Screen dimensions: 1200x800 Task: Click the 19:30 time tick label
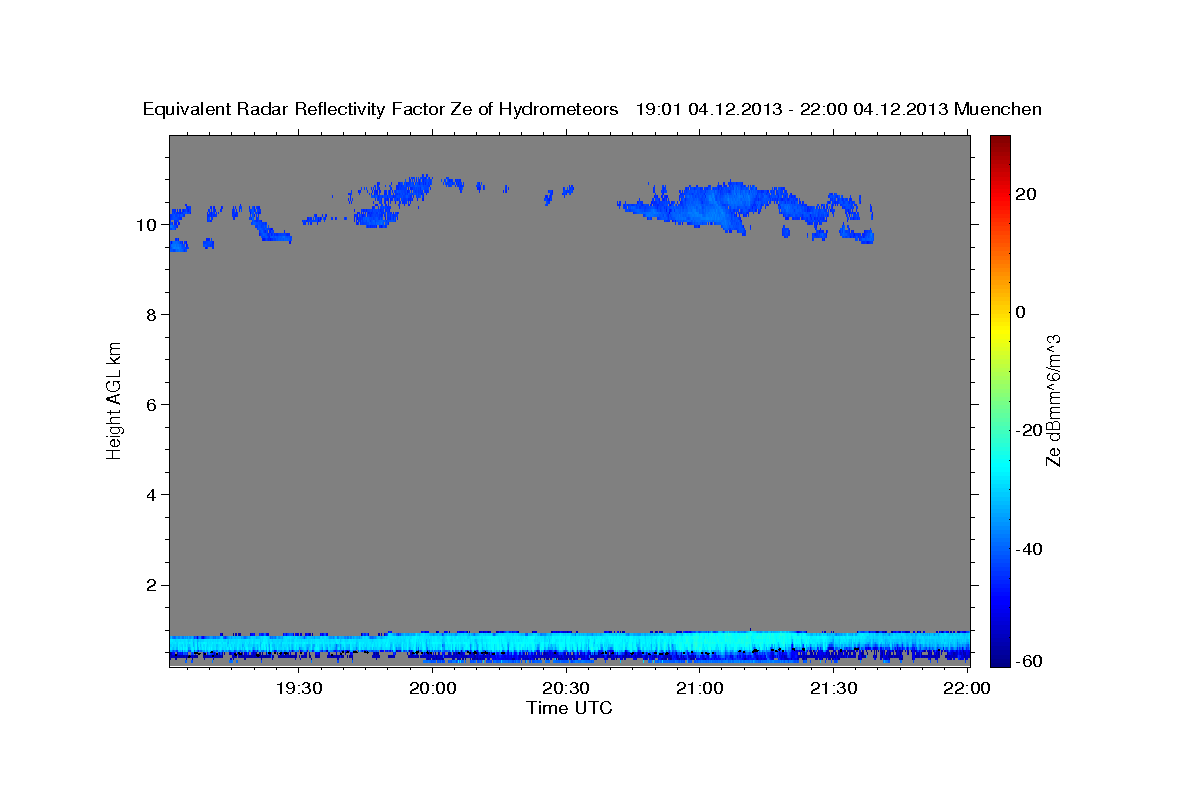click(298, 688)
